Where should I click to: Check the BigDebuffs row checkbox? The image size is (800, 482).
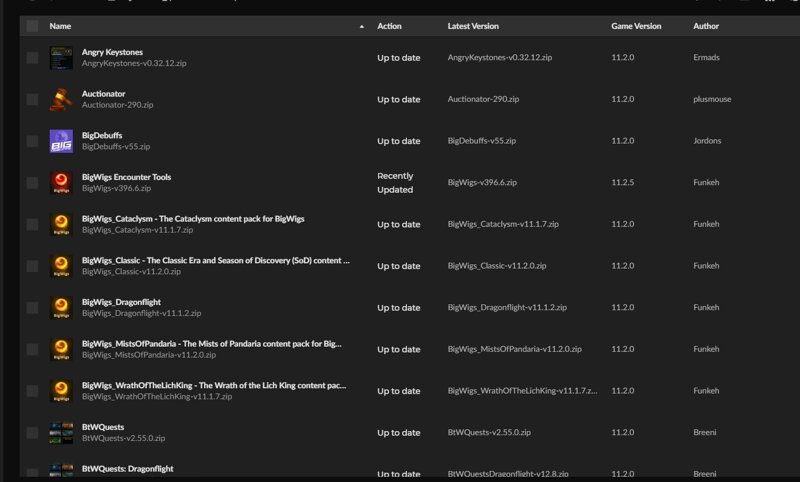coord(32,141)
